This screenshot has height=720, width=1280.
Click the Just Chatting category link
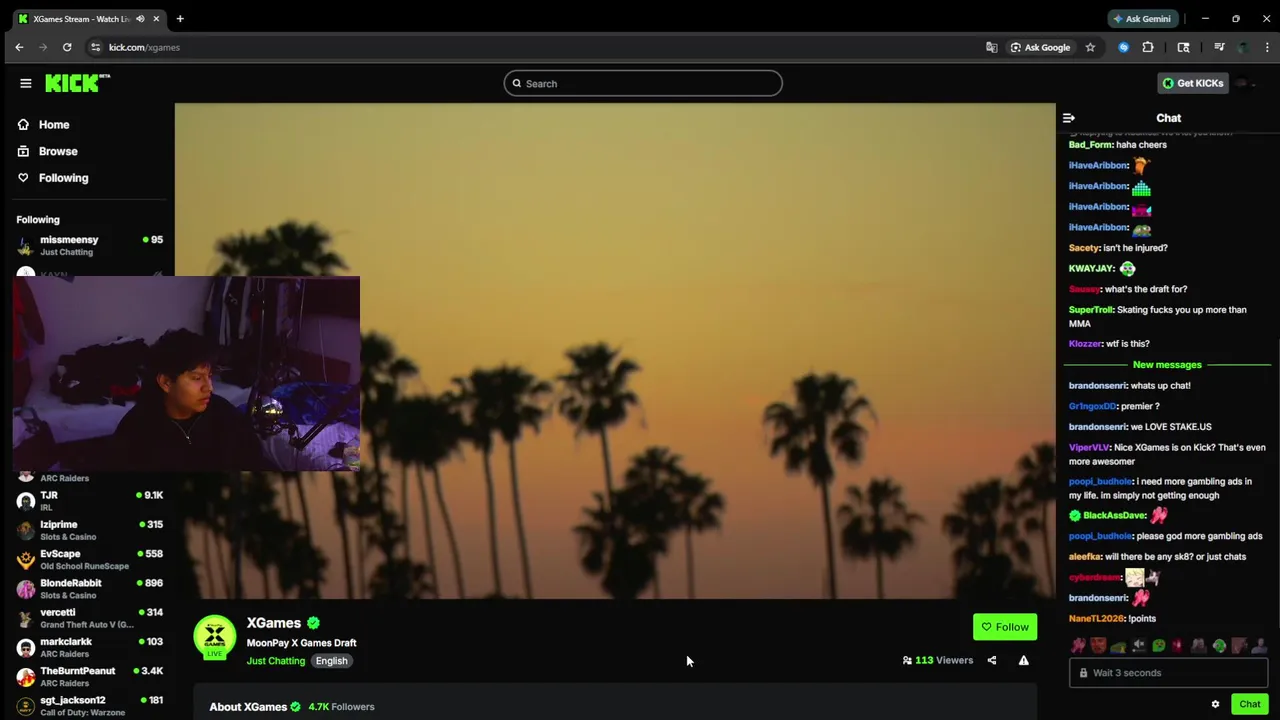point(276,661)
